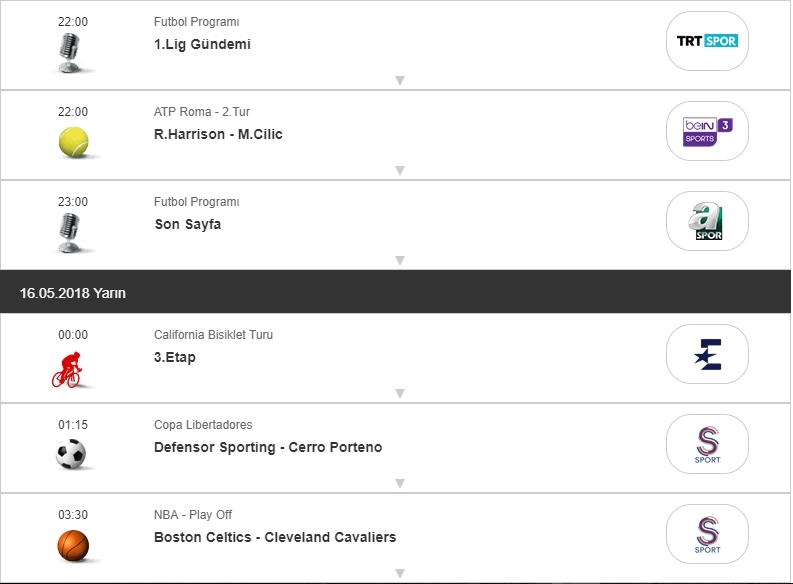Open Boston Celtics - Cleveland Cavaliers match
Image resolution: width=793 pixels, height=584 pixels.
275,537
